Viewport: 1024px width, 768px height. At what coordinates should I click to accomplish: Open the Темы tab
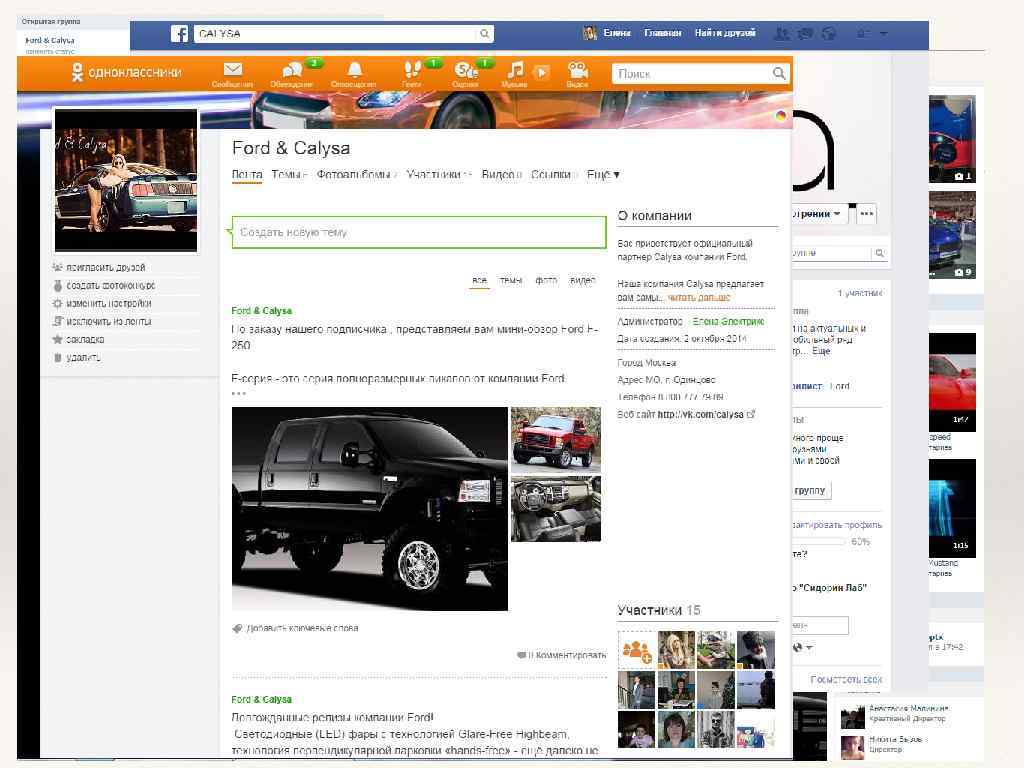point(287,175)
